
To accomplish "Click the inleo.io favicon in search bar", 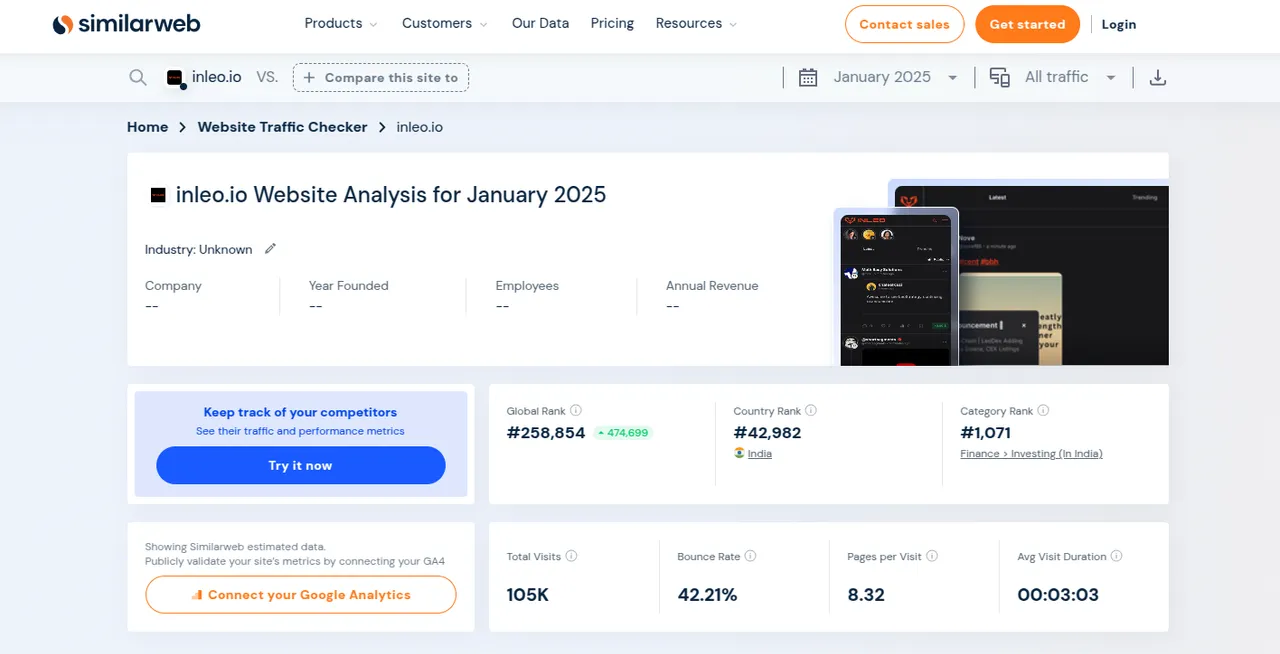I will coord(175,77).
